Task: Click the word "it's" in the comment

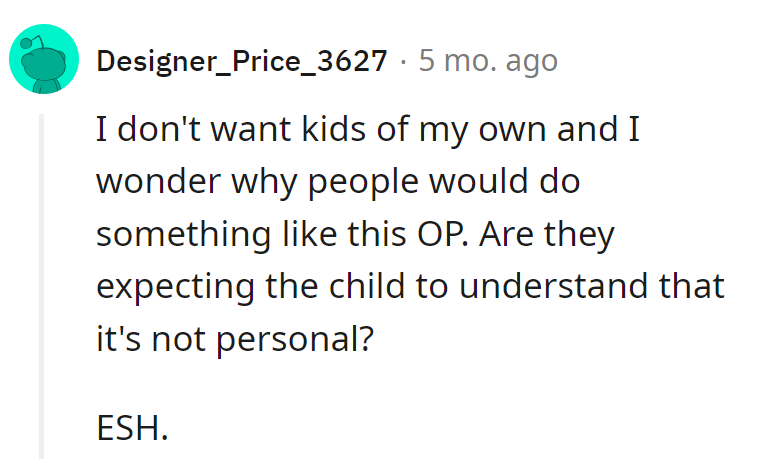Action: pyautogui.click(x=120, y=341)
